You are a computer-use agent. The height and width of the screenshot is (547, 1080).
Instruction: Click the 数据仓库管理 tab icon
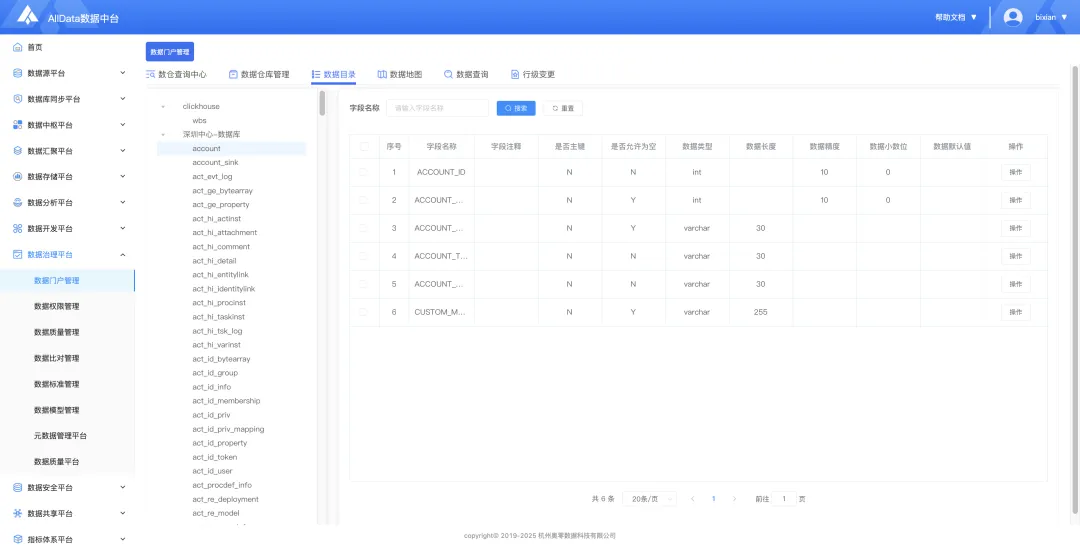coord(233,74)
